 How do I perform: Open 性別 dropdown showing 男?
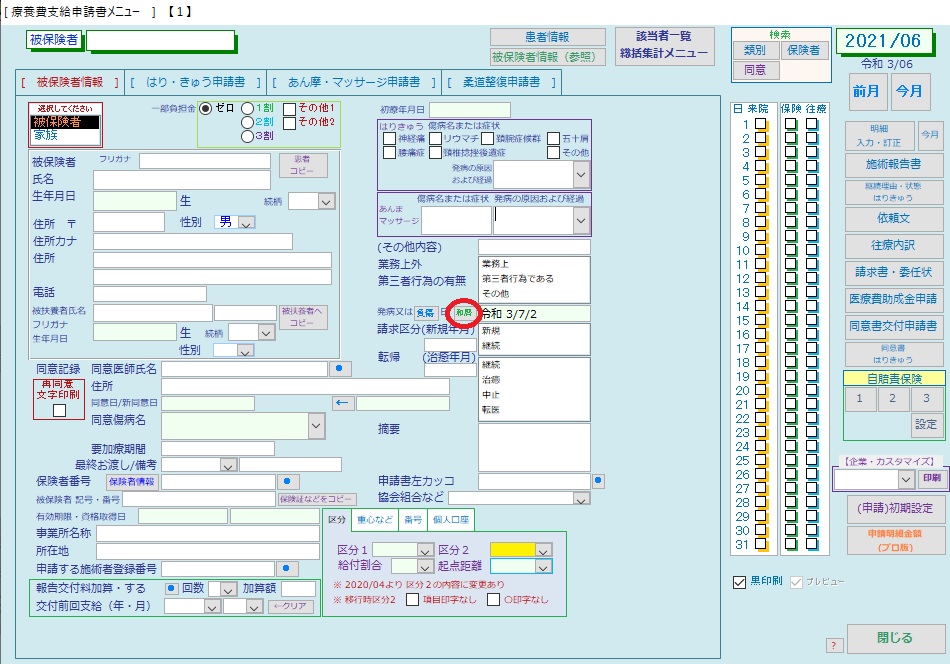(246, 223)
